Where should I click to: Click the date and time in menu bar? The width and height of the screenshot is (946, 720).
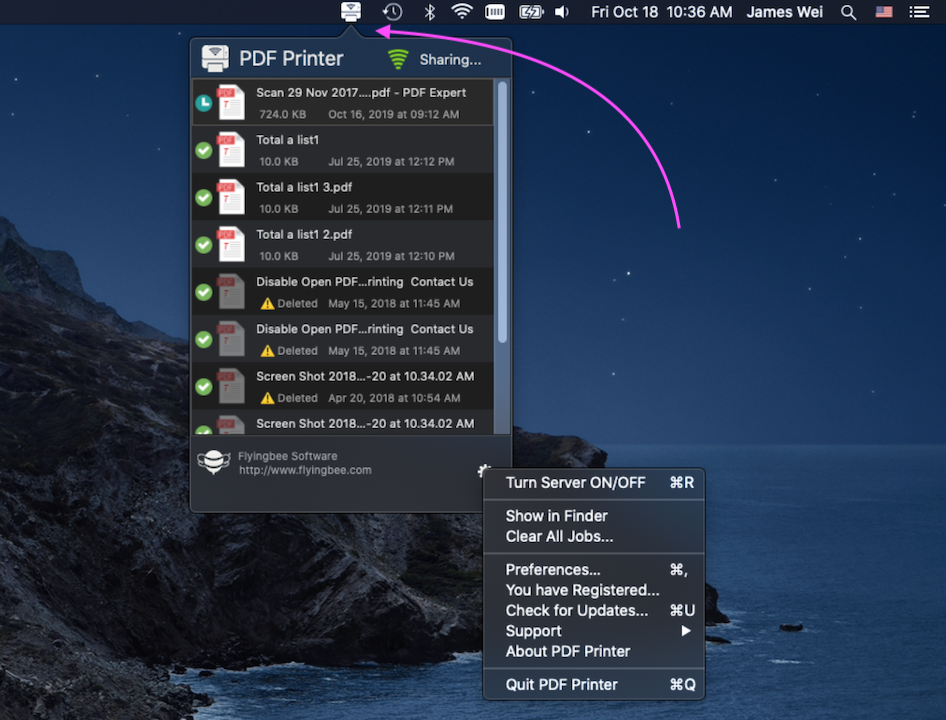pos(661,12)
